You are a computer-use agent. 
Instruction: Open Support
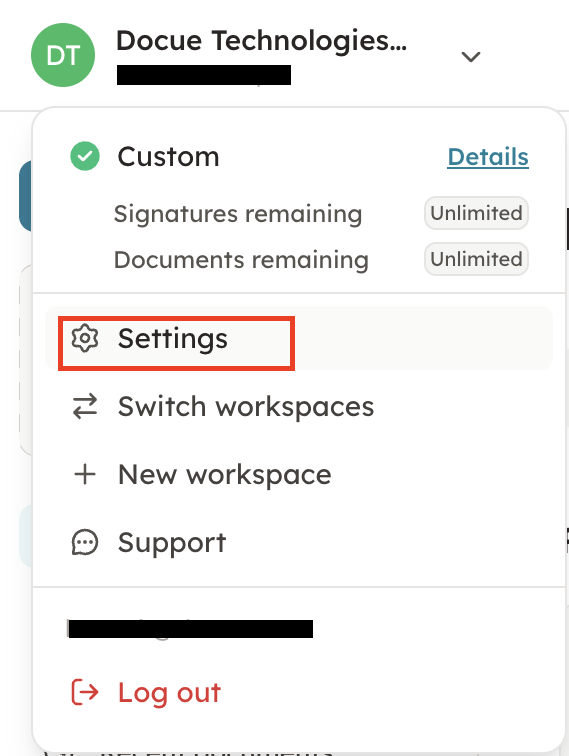(299, 542)
